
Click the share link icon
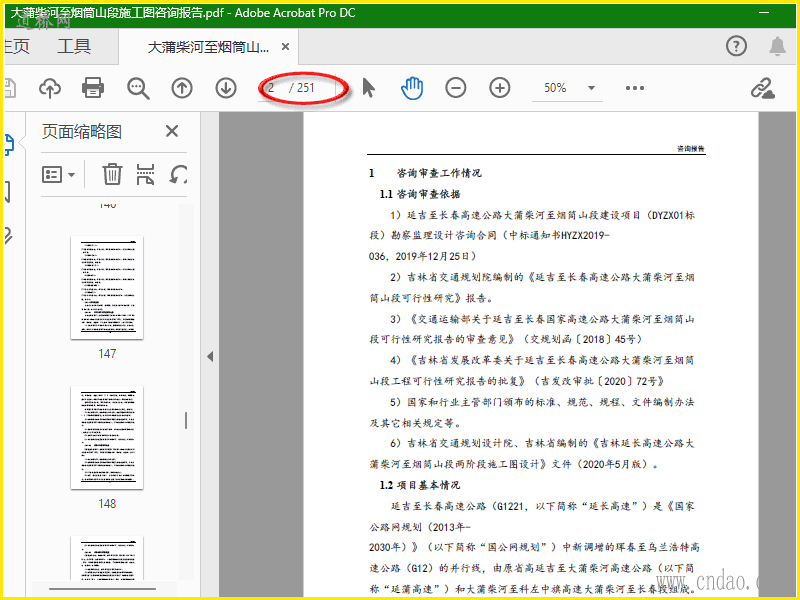pos(763,88)
